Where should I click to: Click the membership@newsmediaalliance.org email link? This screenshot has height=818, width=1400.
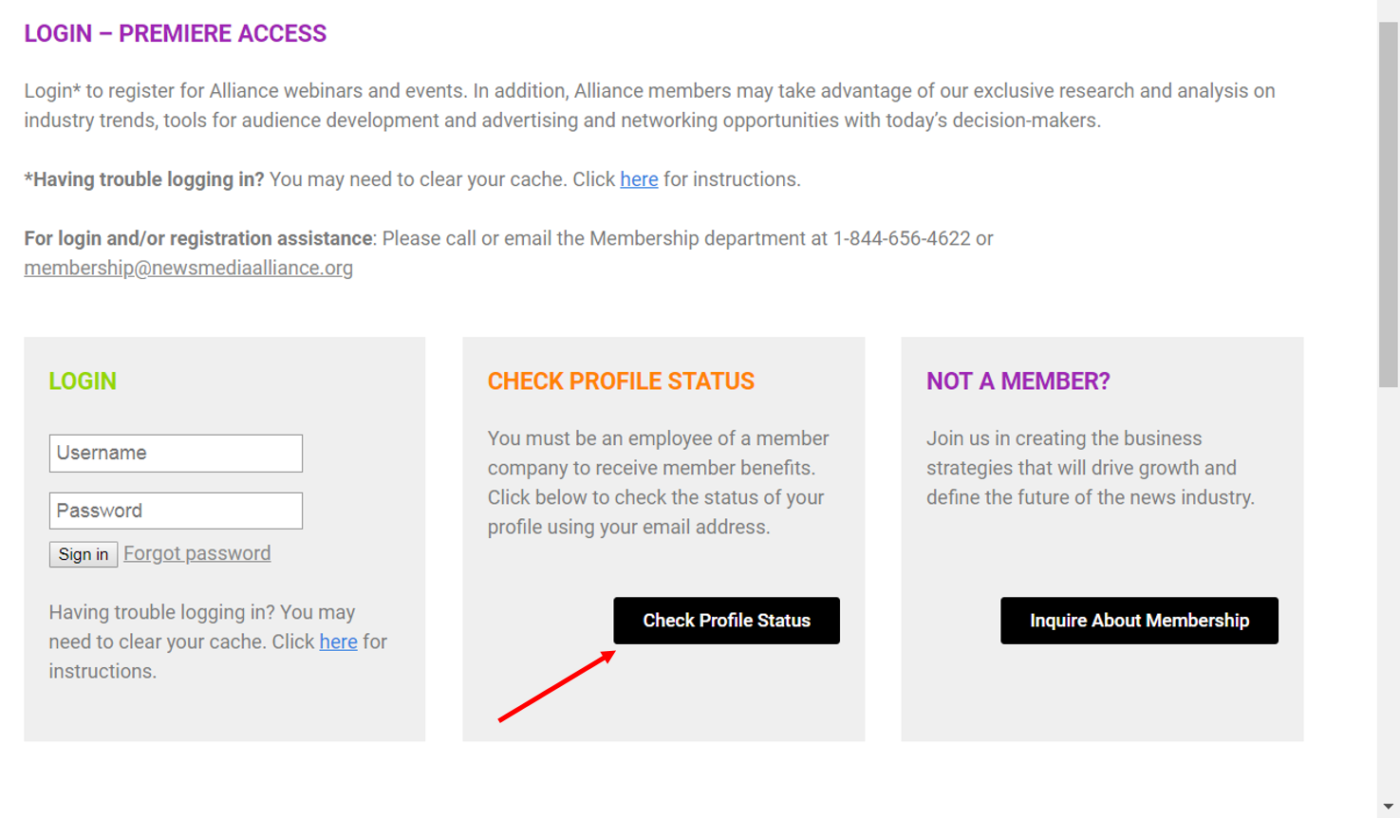coord(188,268)
